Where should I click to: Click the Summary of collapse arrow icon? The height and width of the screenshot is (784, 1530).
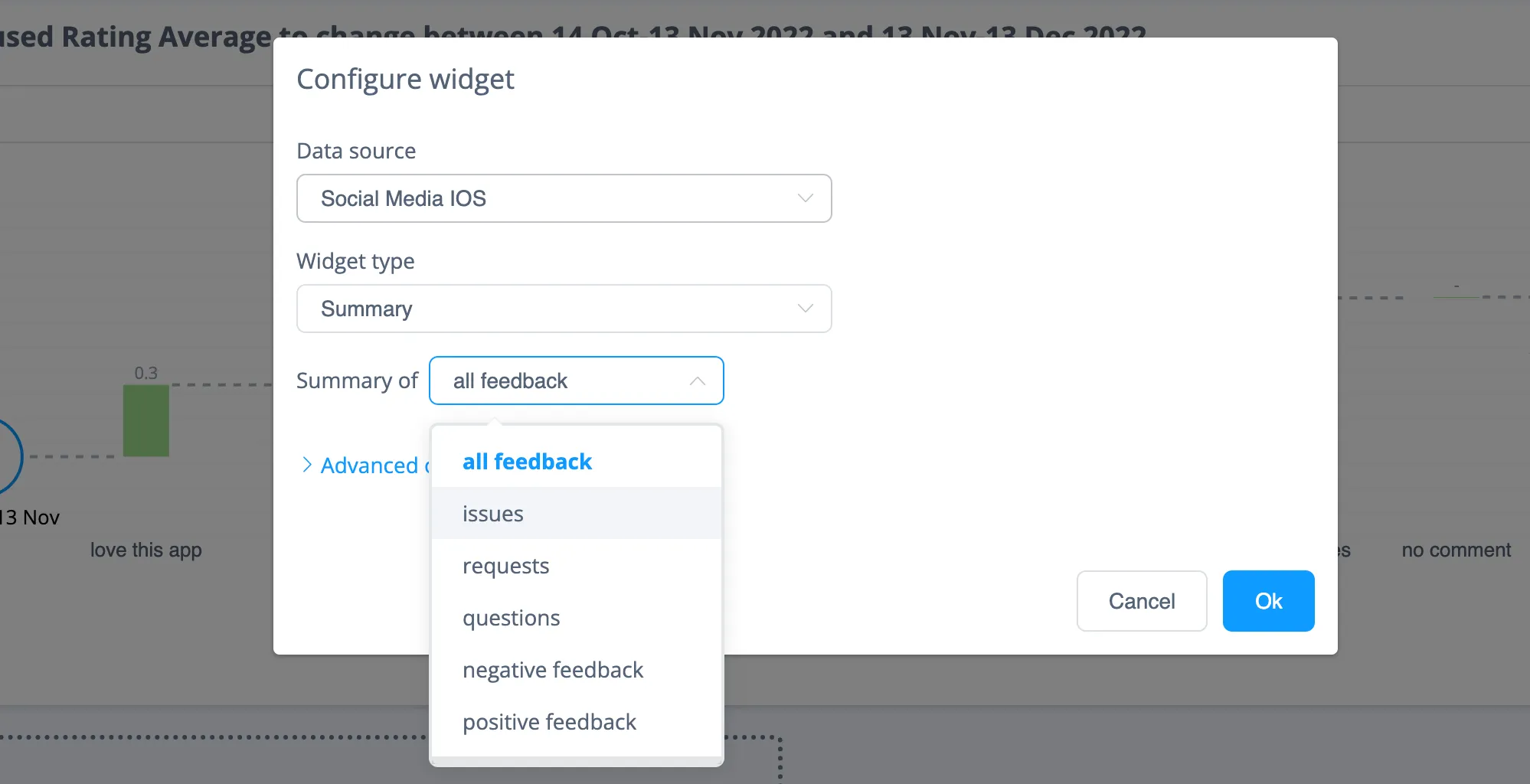[696, 381]
